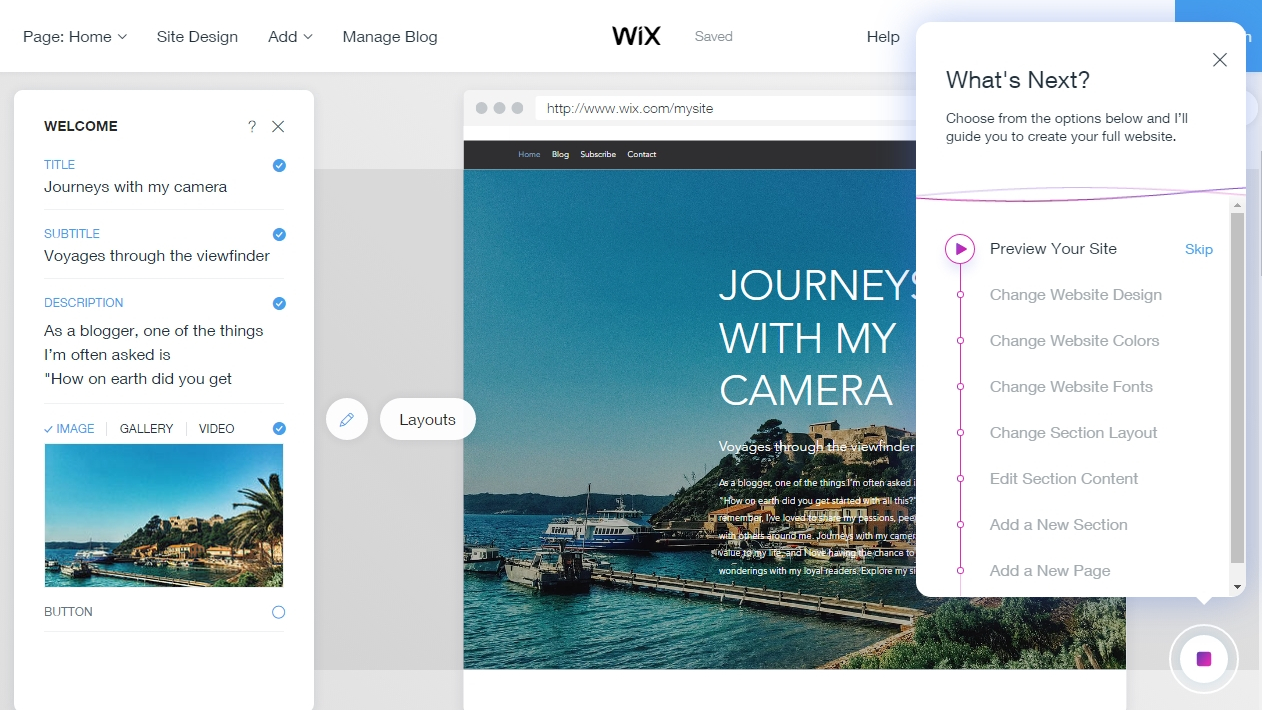Close the Welcome panel with X

(x=278, y=126)
